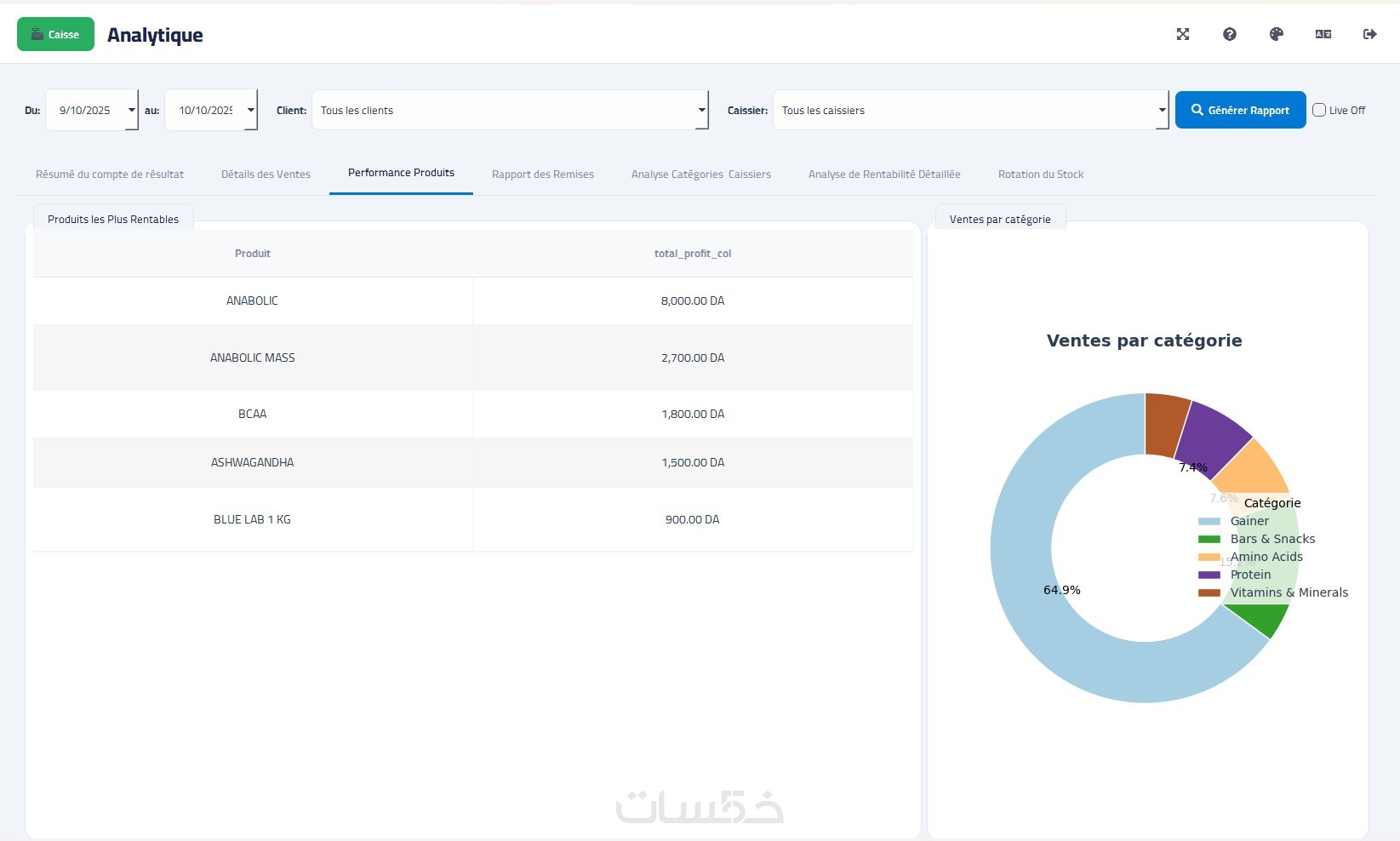Open the au end date dropdown
The width and height of the screenshot is (1400, 841).
point(211,110)
